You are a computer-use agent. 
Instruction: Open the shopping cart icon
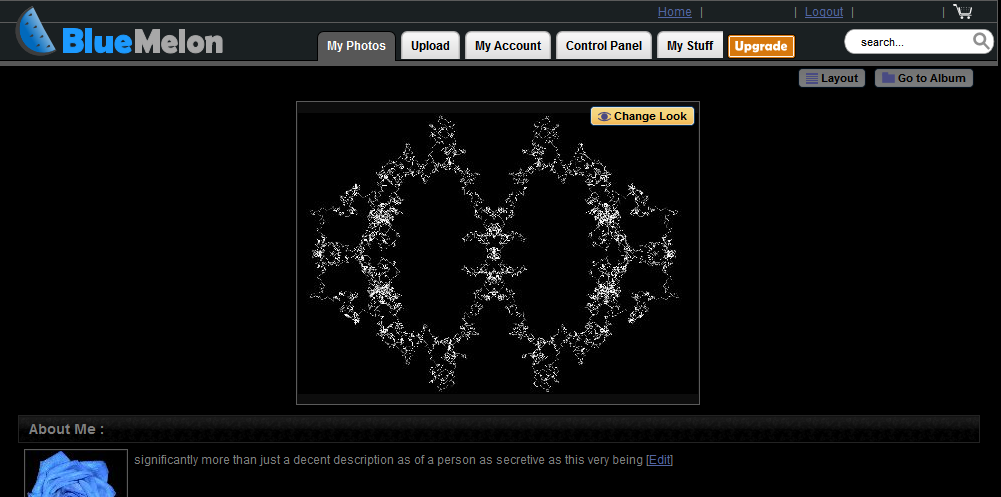click(x=962, y=11)
